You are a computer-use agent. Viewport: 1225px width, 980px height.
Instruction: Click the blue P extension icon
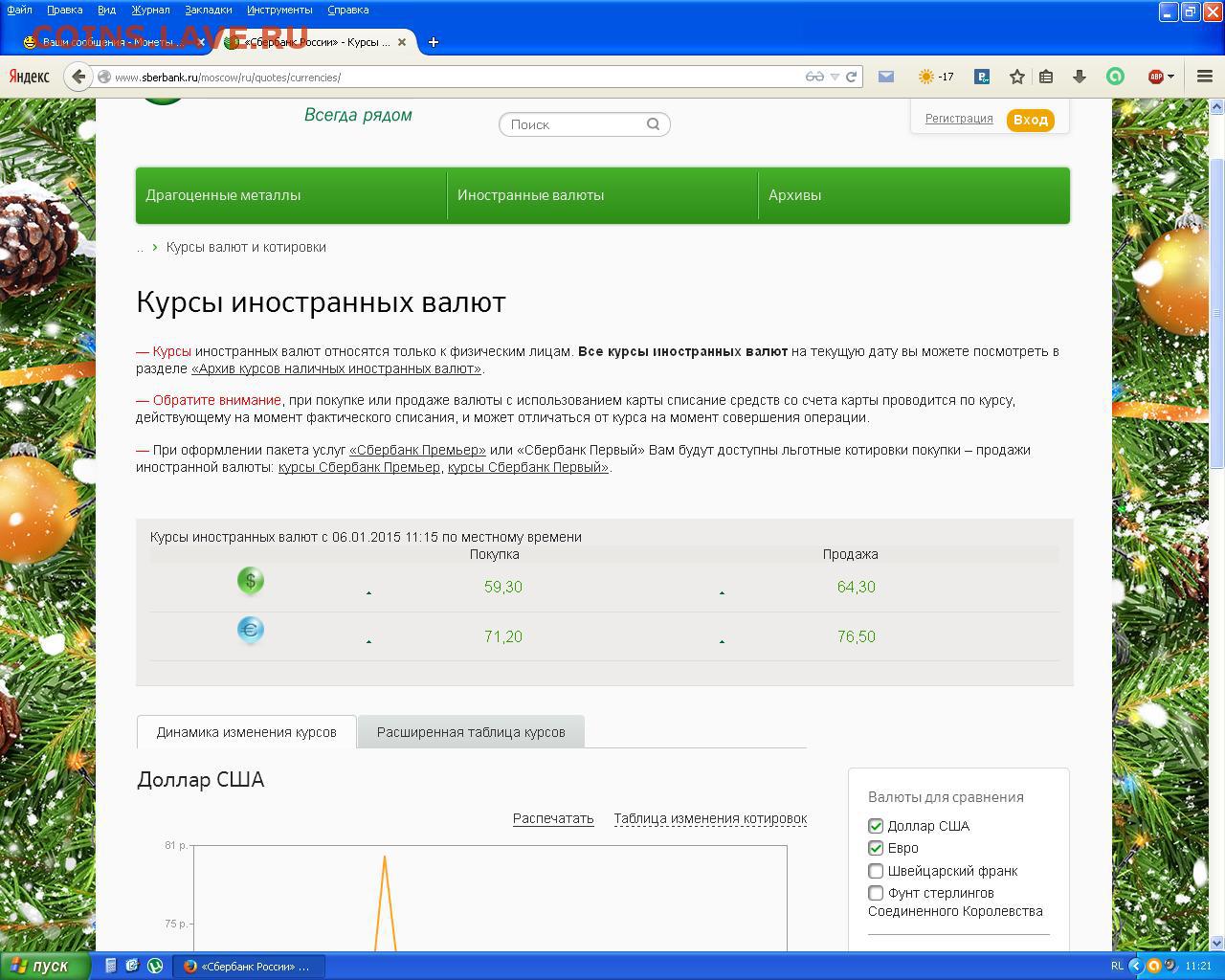pos(982,77)
